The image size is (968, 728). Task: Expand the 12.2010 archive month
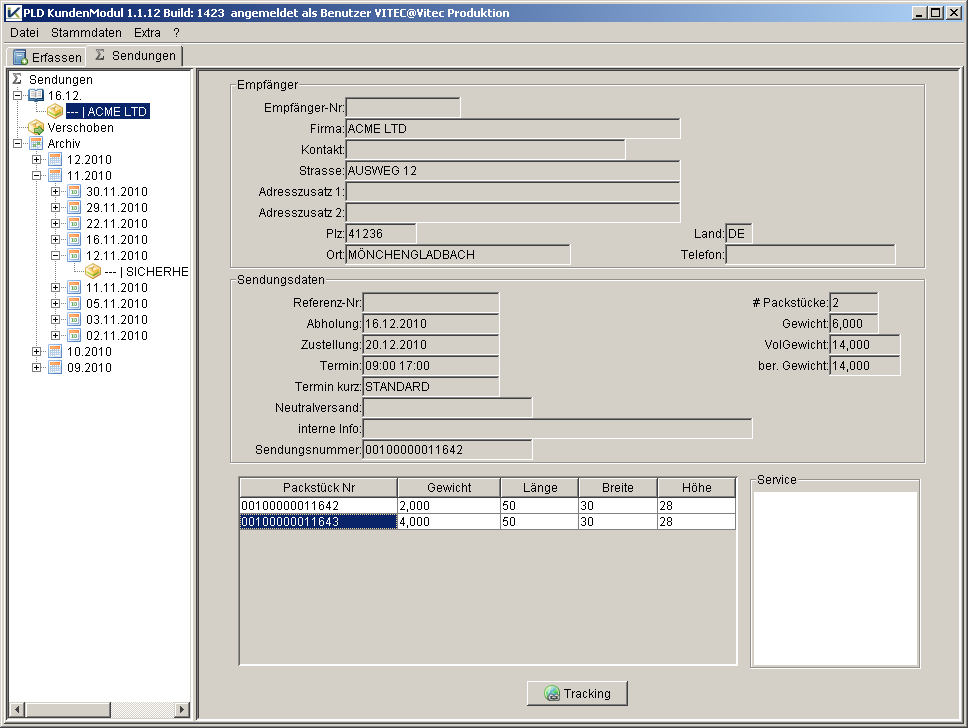coord(37,160)
